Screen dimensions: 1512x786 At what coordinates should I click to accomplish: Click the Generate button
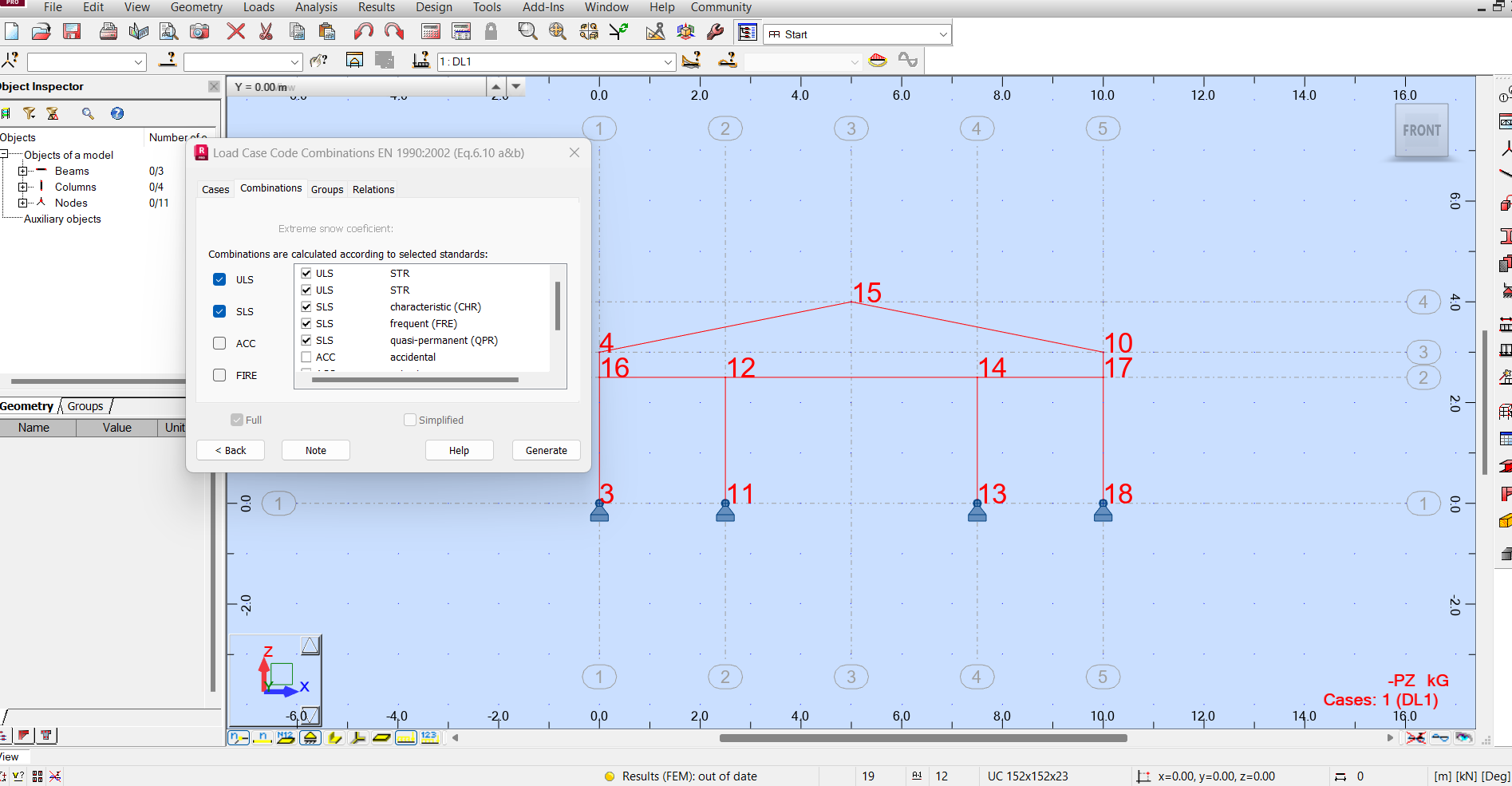point(546,451)
